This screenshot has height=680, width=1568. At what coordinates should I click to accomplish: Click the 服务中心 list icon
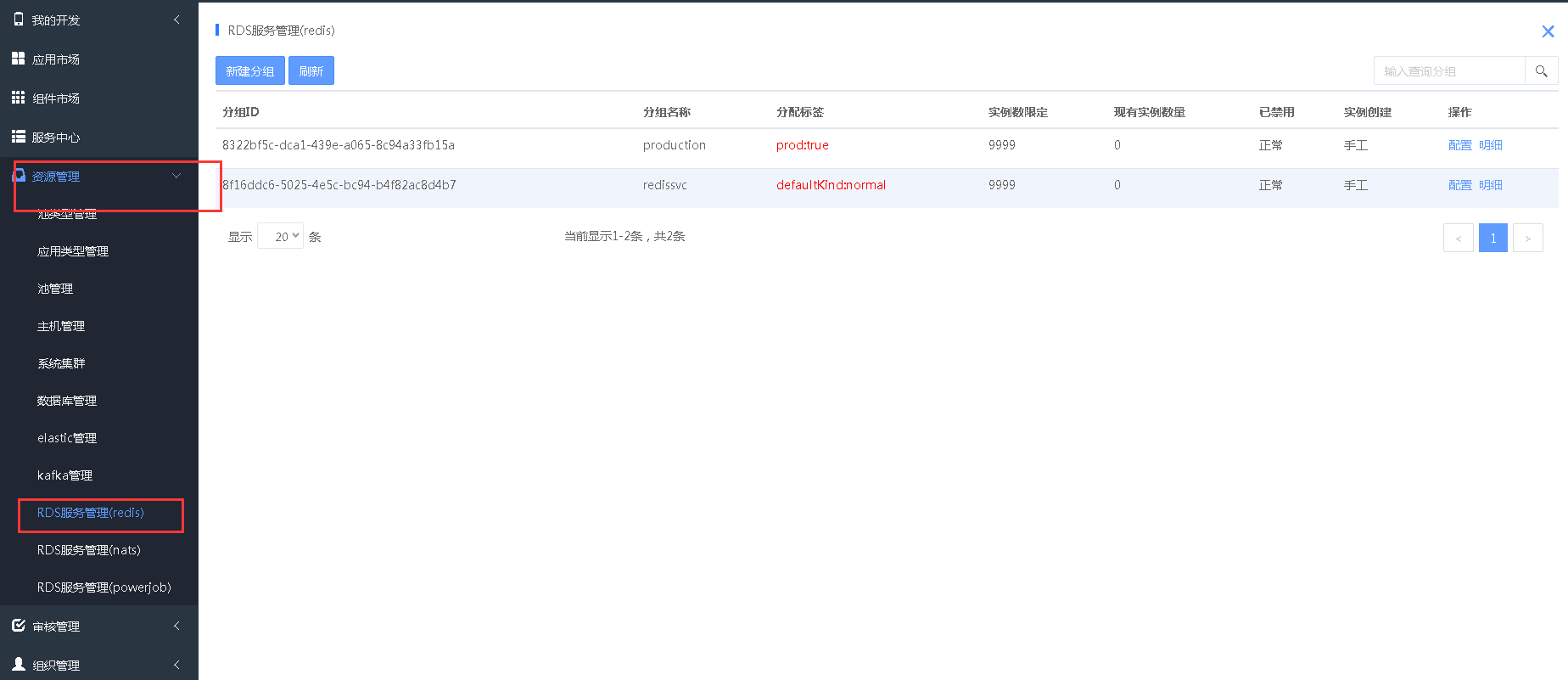18,137
